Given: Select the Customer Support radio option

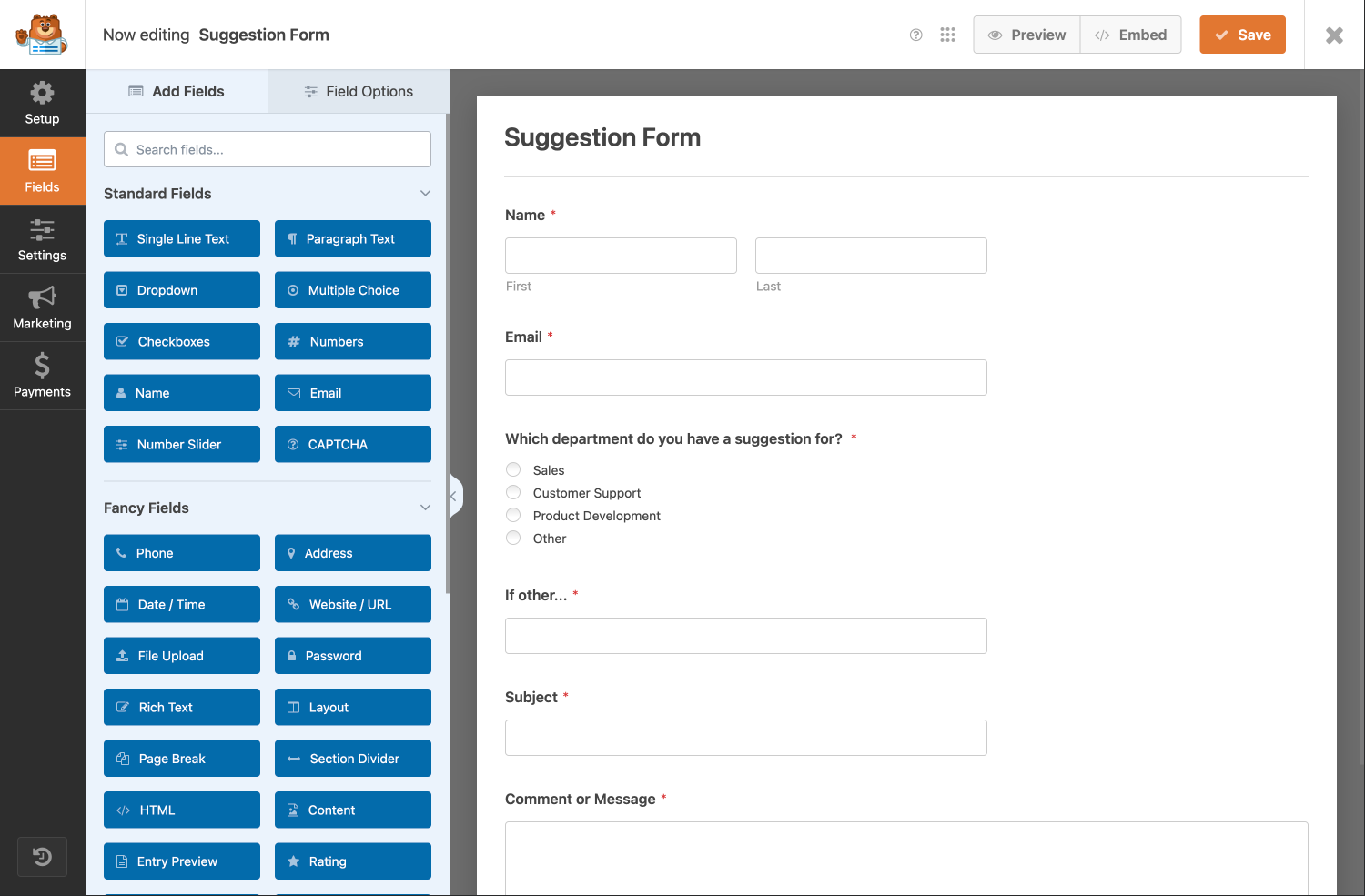Looking at the screenshot, I should click(513, 492).
